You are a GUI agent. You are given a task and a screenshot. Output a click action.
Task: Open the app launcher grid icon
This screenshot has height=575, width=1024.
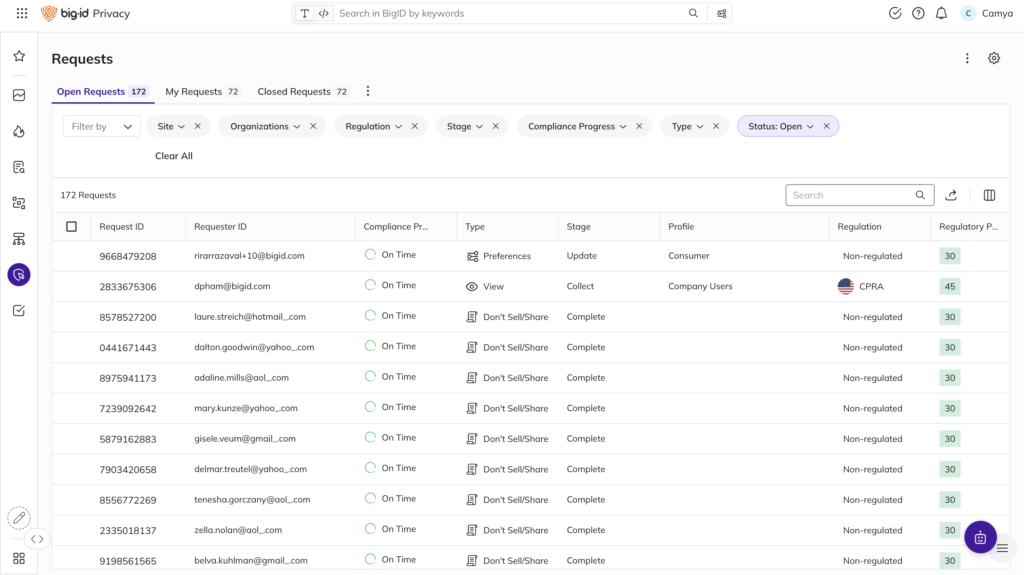tap(22, 14)
